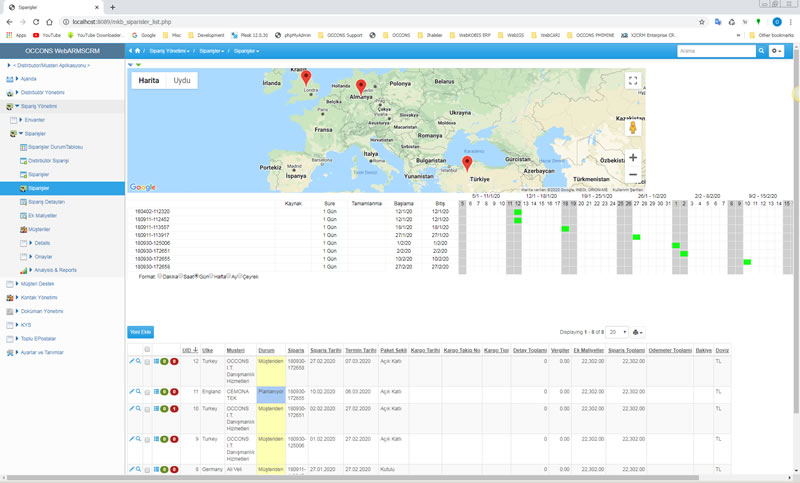
Task: Open the print/export dropdown next to page size
Action: pos(638,333)
